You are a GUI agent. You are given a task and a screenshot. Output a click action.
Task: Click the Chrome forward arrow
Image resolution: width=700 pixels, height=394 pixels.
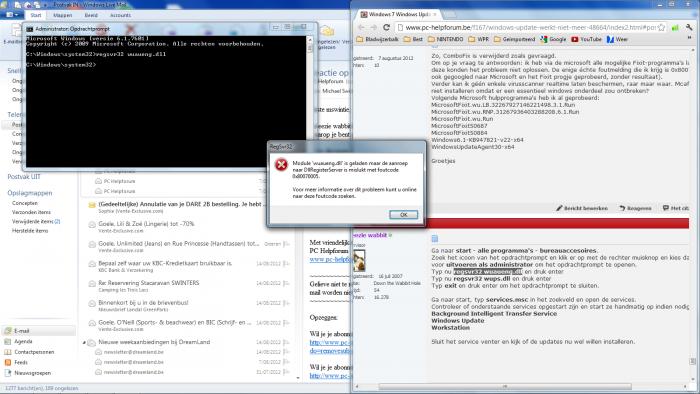coord(373,28)
